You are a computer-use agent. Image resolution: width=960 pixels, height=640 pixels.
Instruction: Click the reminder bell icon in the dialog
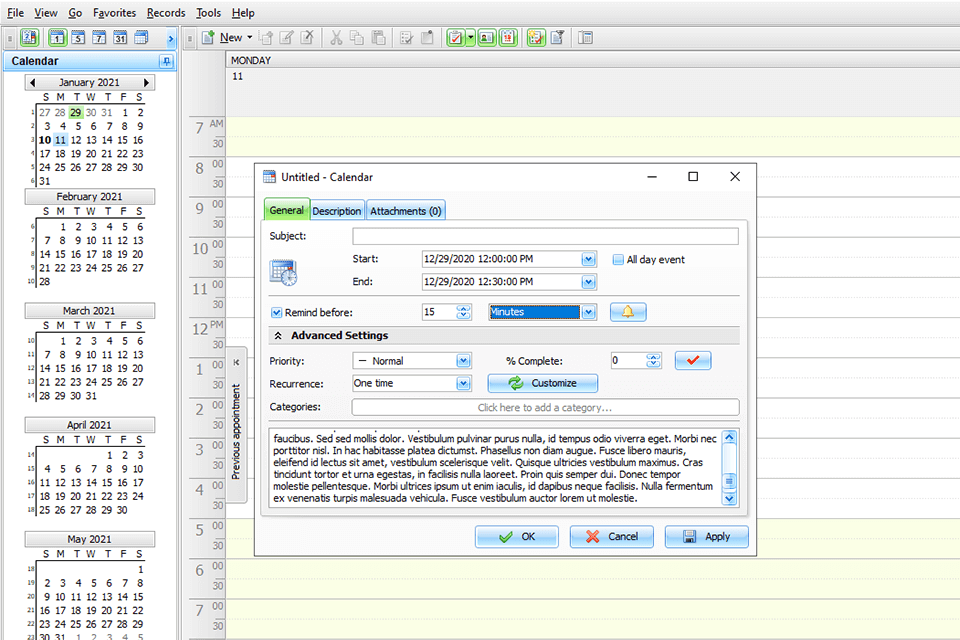627,312
